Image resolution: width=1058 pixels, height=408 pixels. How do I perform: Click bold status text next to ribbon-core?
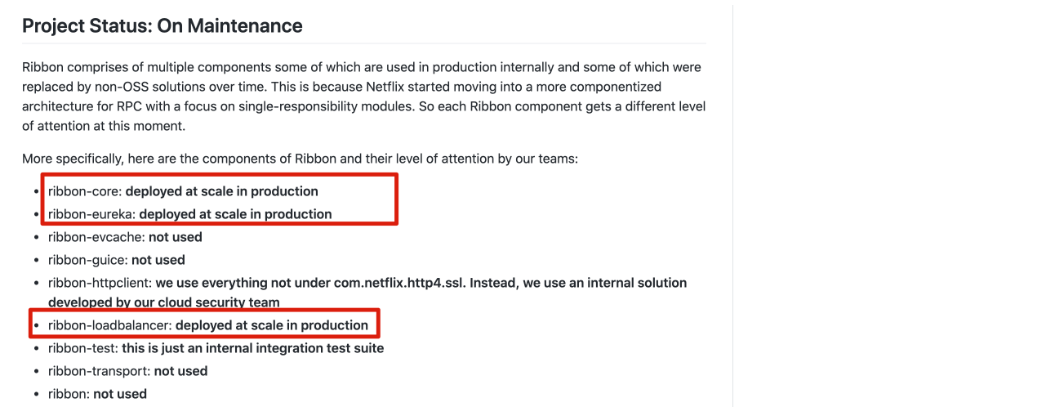221,192
